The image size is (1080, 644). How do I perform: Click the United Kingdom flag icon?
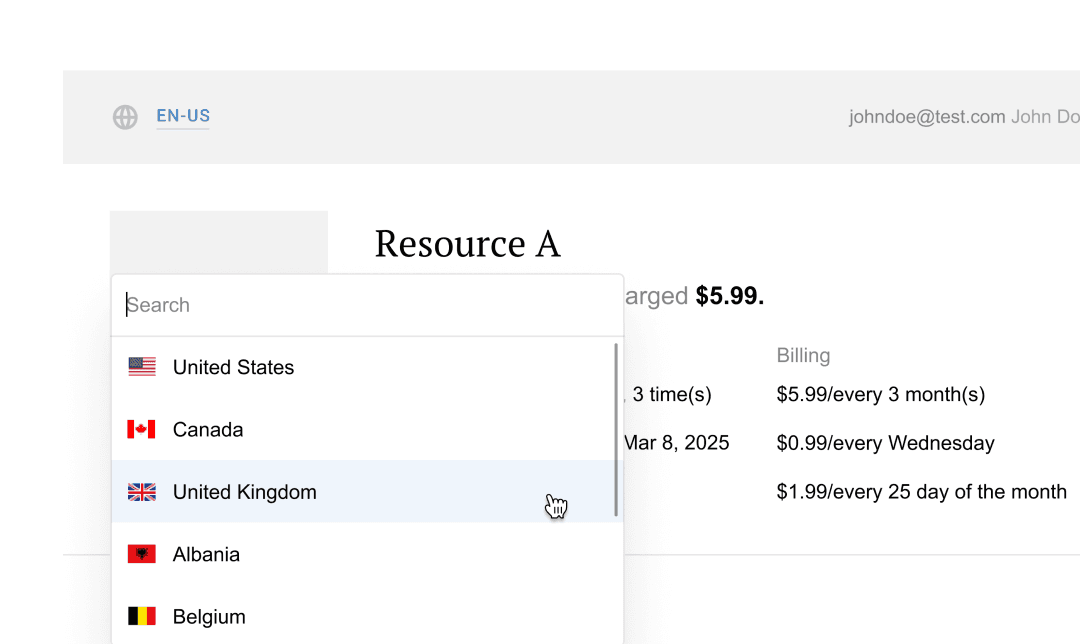click(142, 492)
